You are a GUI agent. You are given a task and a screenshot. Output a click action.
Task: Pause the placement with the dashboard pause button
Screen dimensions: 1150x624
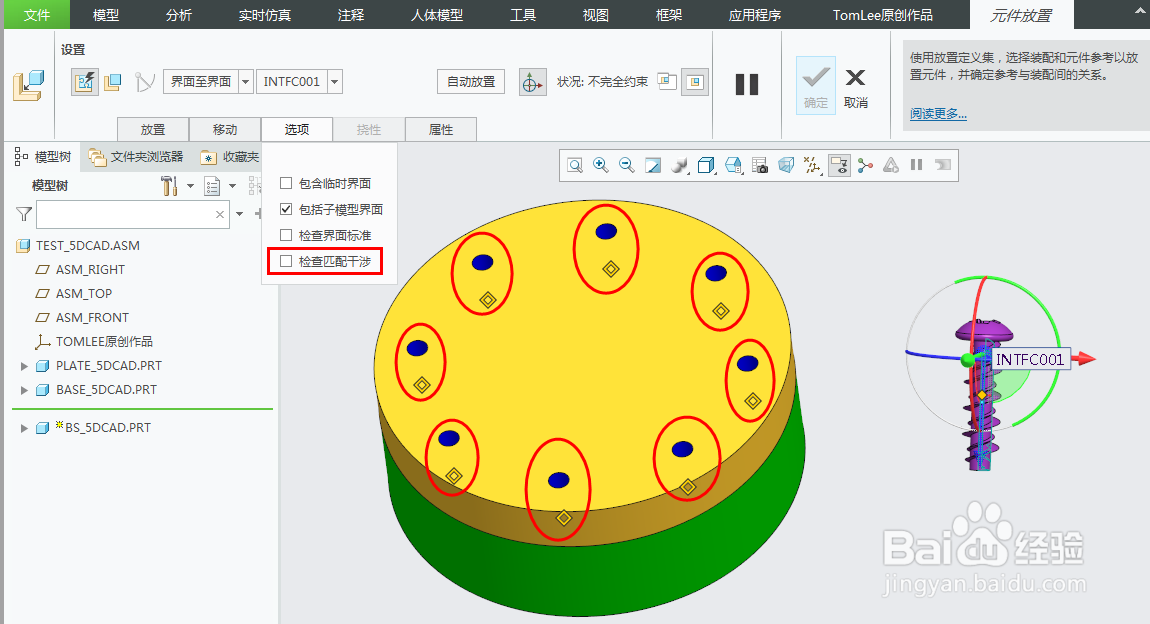coord(747,84)
